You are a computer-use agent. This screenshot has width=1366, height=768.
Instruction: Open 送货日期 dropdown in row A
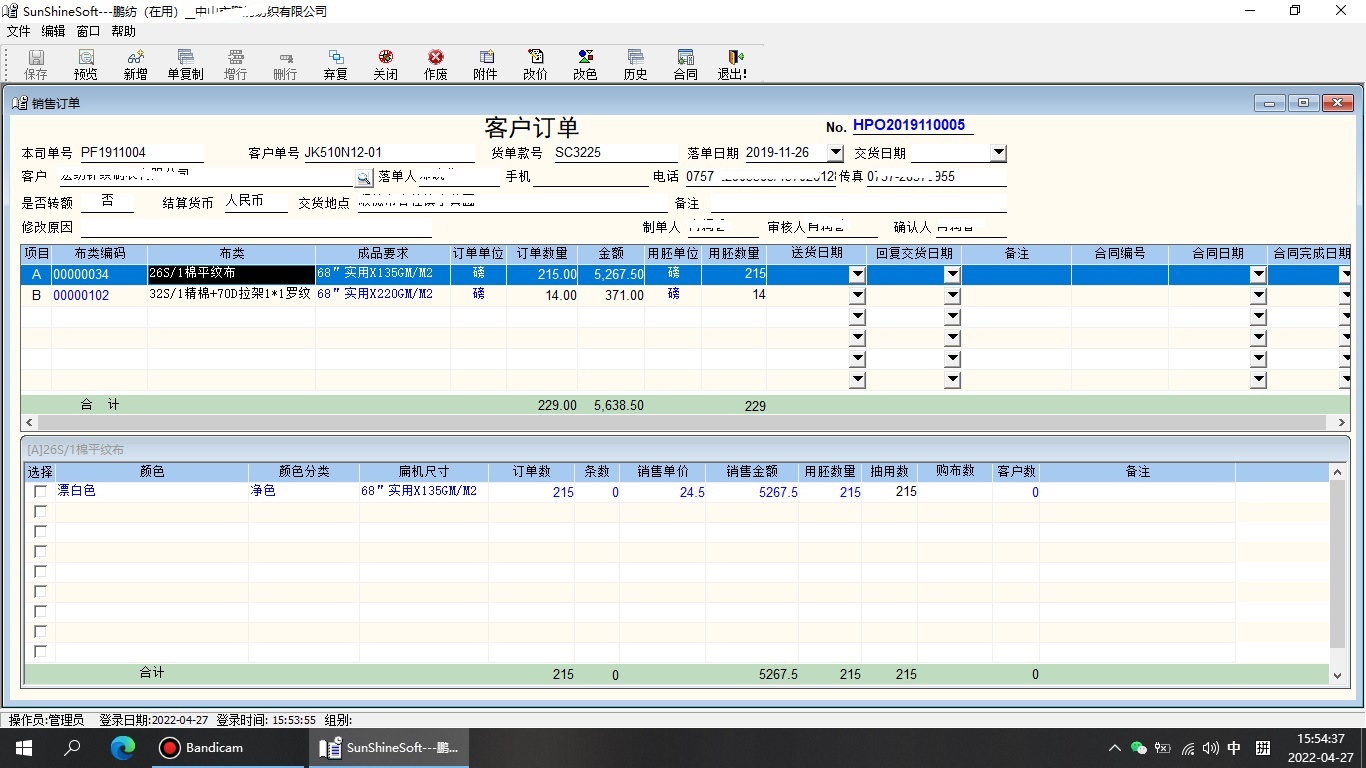pyautogui.click(x=857, y=274)
